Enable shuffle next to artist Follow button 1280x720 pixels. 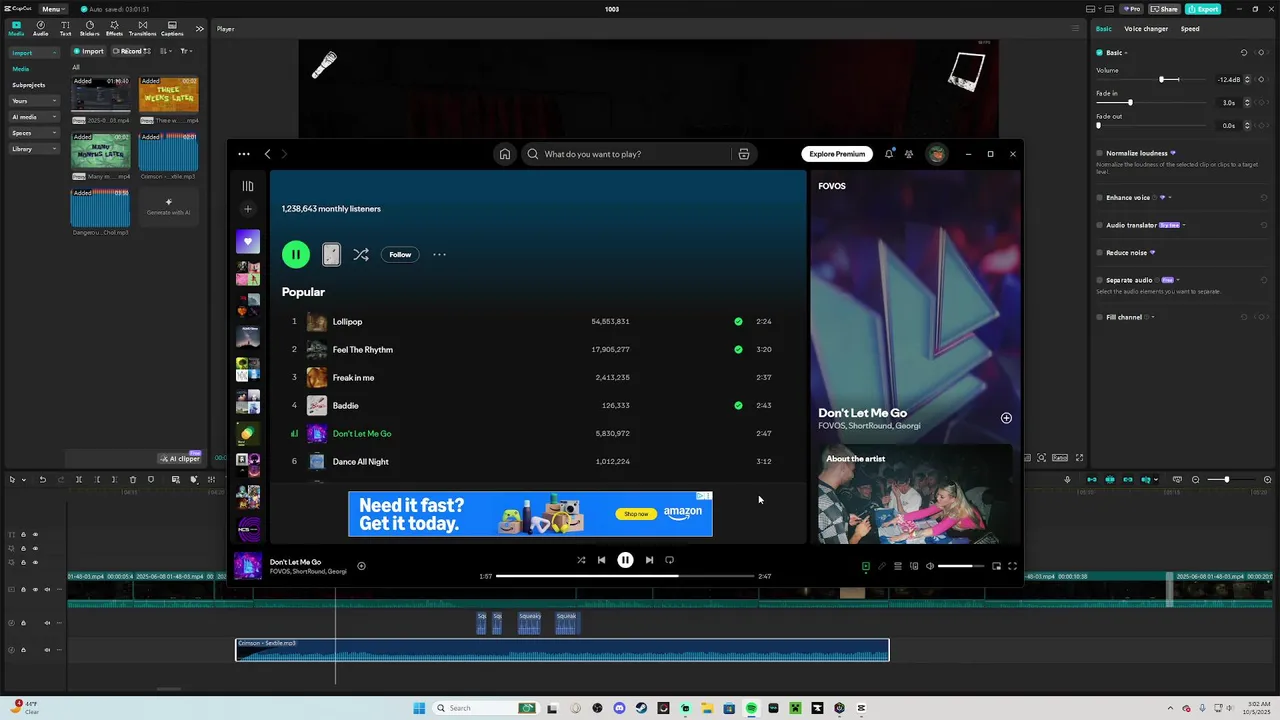tap(361, 255)
